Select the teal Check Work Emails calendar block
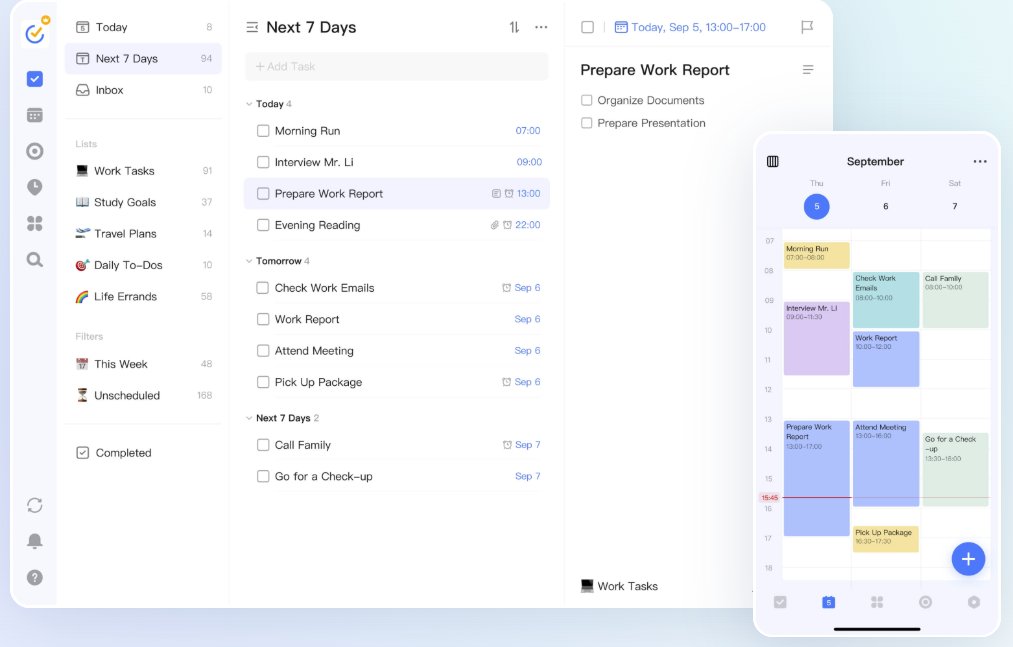1013x647 pixels. point(886,300)
